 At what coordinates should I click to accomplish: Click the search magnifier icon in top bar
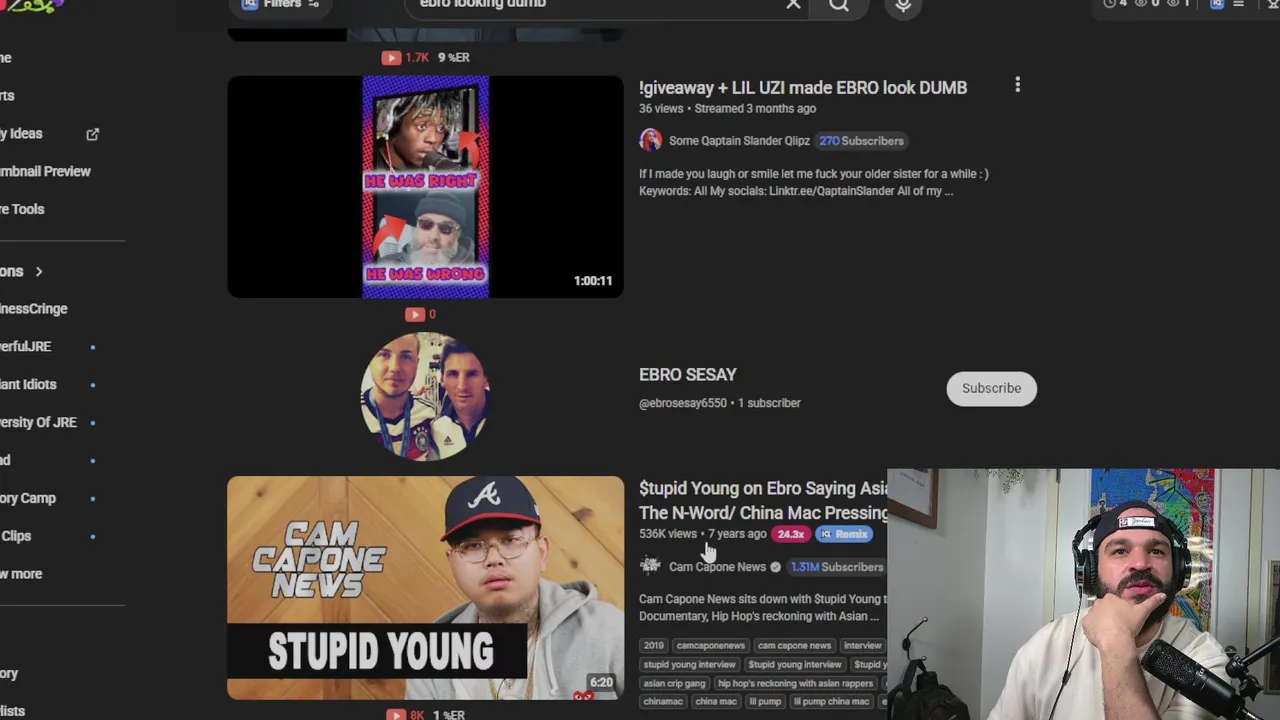(x=839, y=5)
